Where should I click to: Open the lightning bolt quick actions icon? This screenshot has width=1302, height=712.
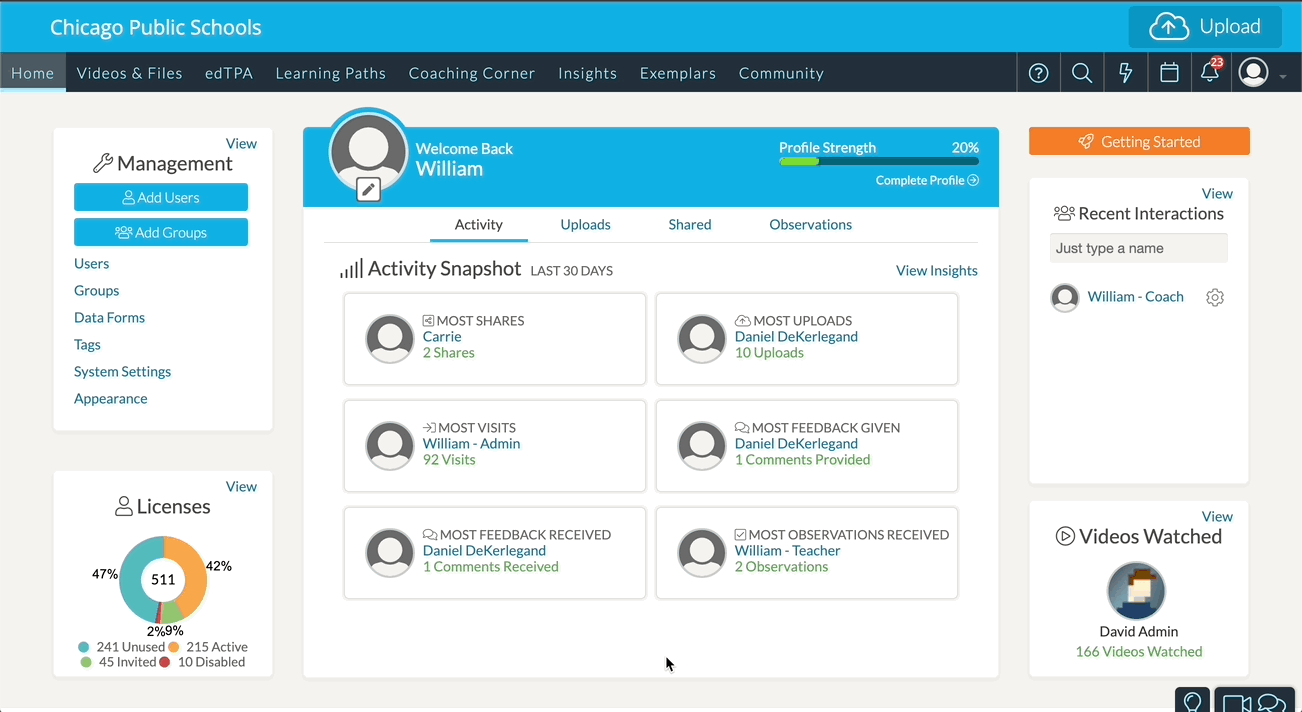click(x=1125, y=73)
